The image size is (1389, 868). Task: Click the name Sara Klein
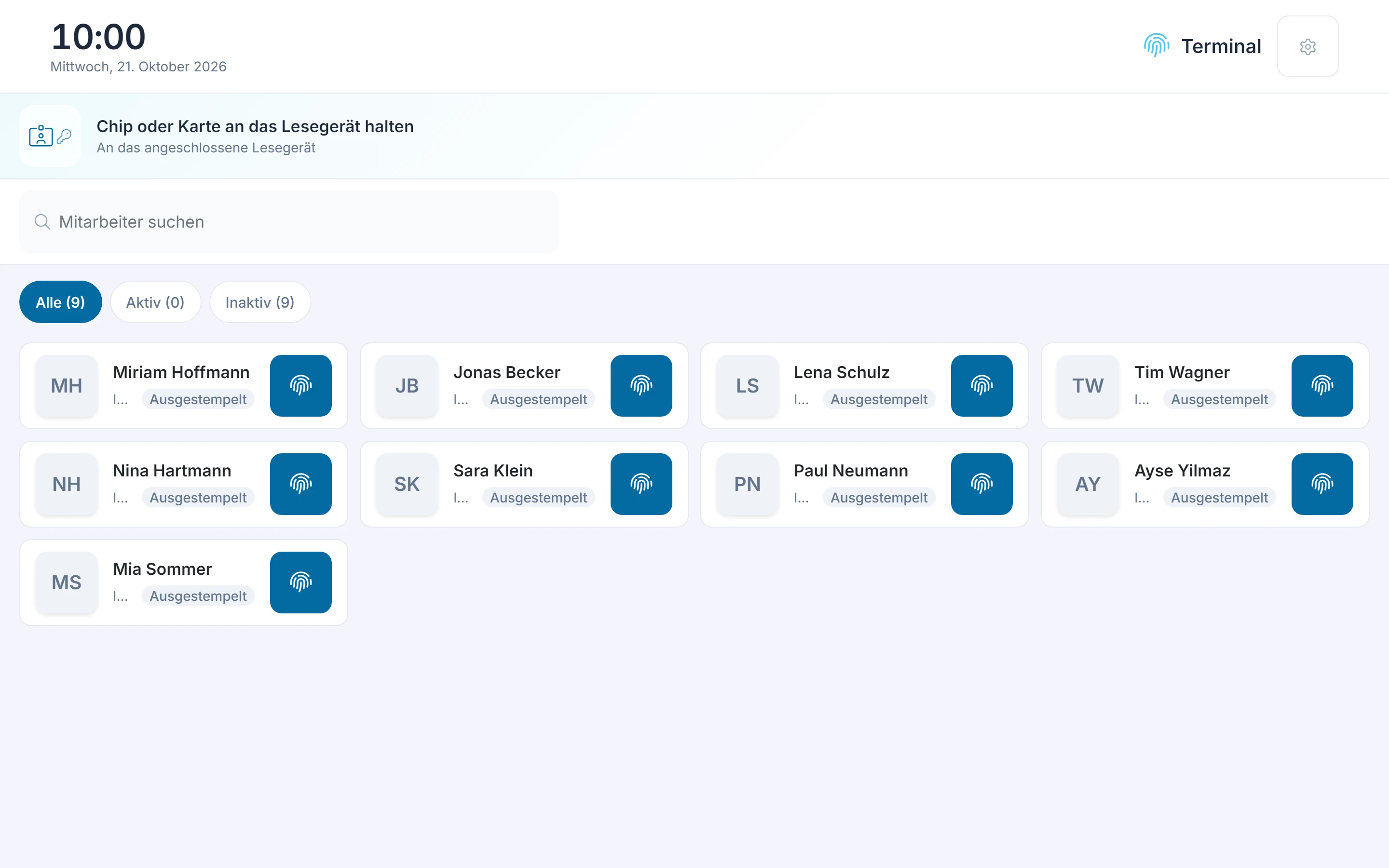(493, 471)
